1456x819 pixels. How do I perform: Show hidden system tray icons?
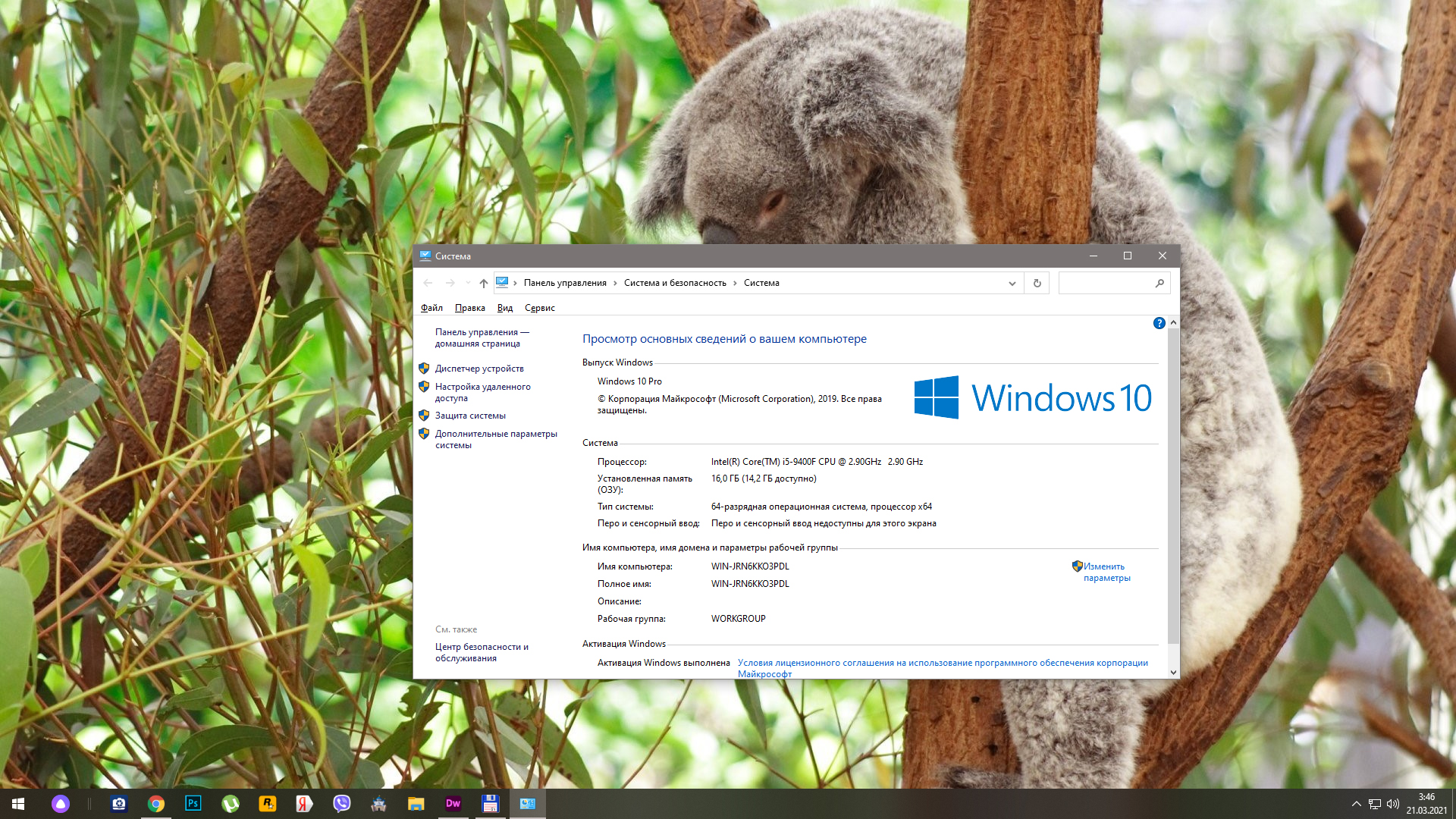click(x=1356, y=804)
